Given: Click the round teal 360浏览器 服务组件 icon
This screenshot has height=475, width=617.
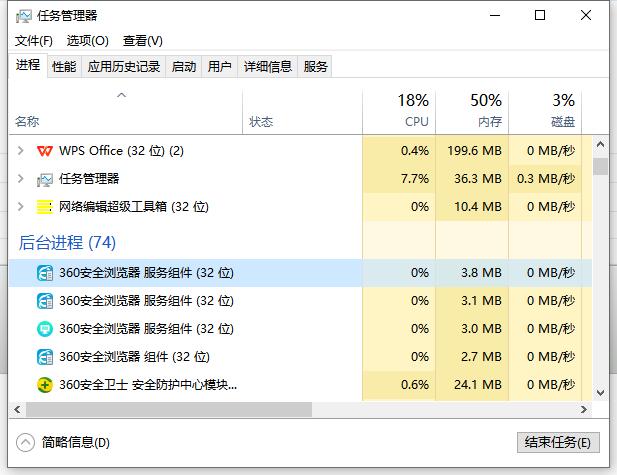Looking at the screenshot, I should (x=44, y=329).
